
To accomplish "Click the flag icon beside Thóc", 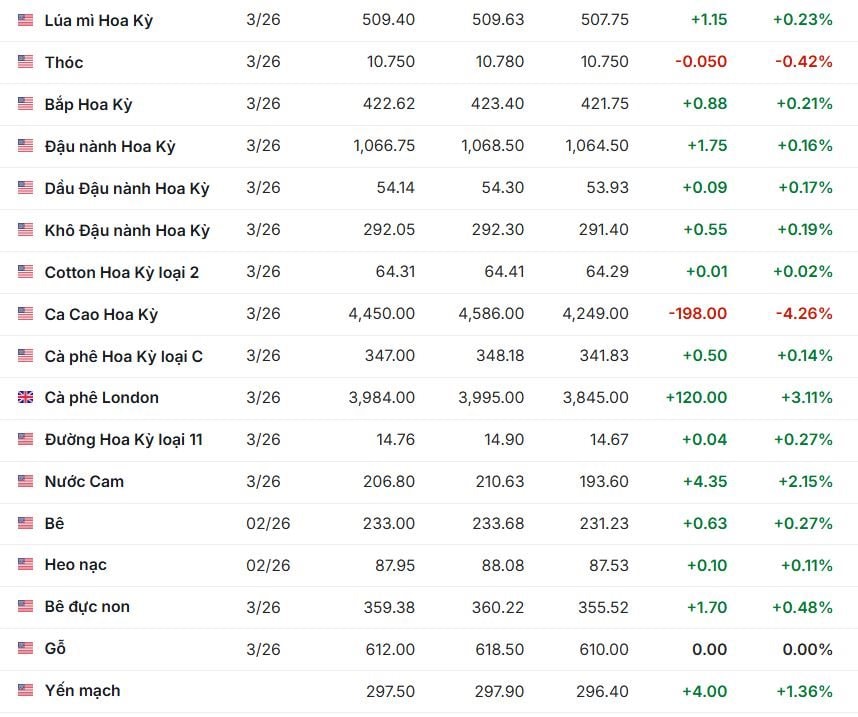I will 26,62.
